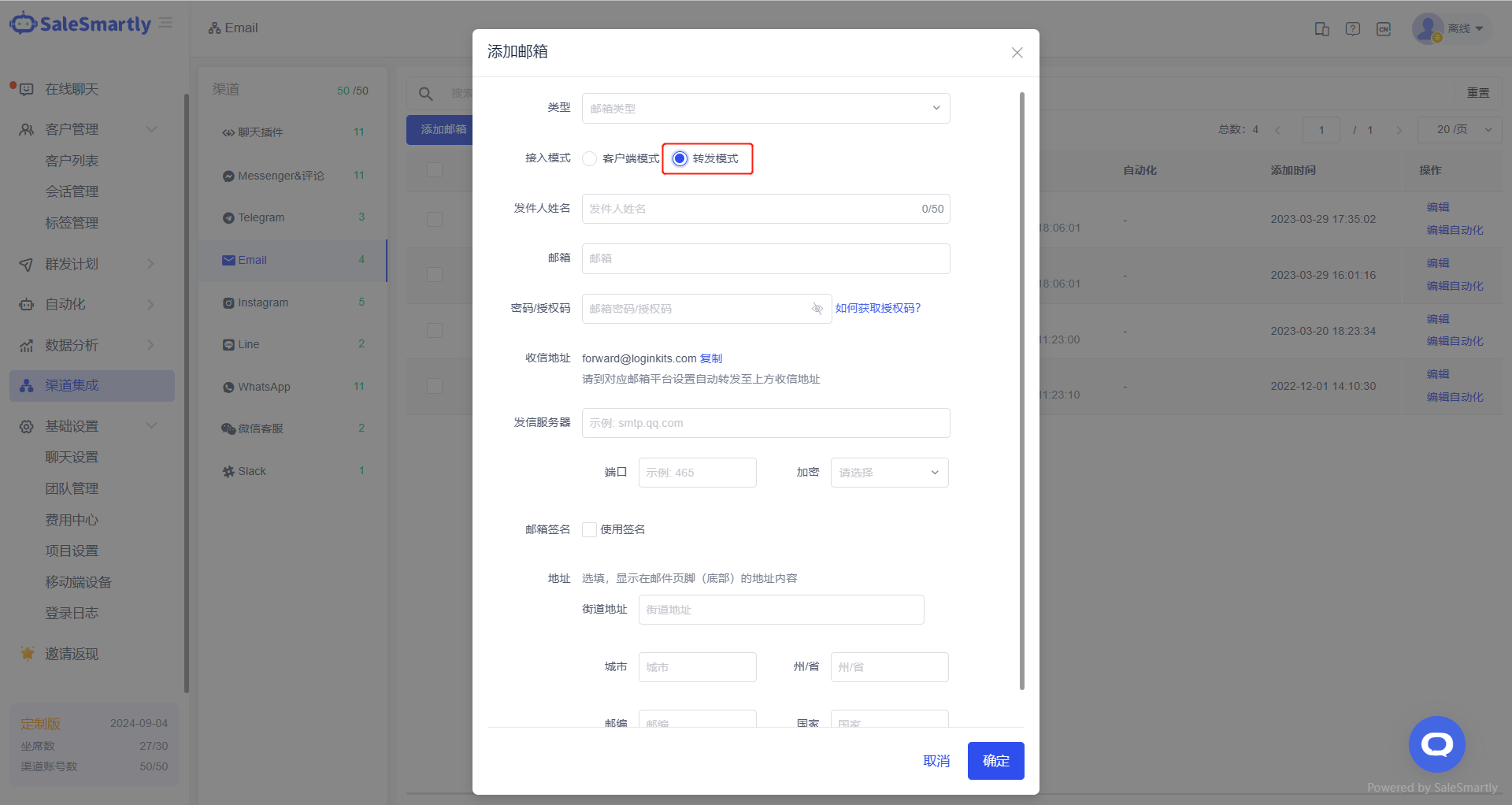Screen dimensions: 1512x805
Task: Click the 如何获取授权码 help link
Action: (877, 308)
